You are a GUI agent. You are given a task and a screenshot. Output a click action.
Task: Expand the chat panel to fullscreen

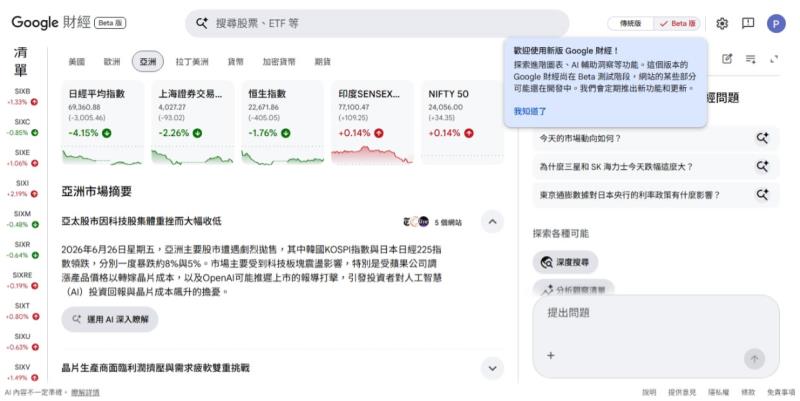tap(774, 59)
